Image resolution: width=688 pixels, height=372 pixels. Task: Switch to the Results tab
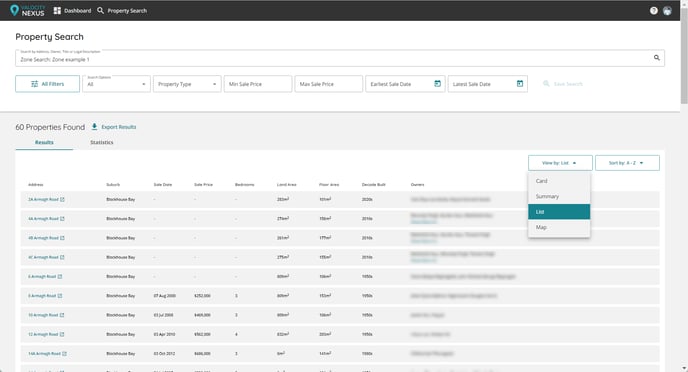(x=44, y=143)
